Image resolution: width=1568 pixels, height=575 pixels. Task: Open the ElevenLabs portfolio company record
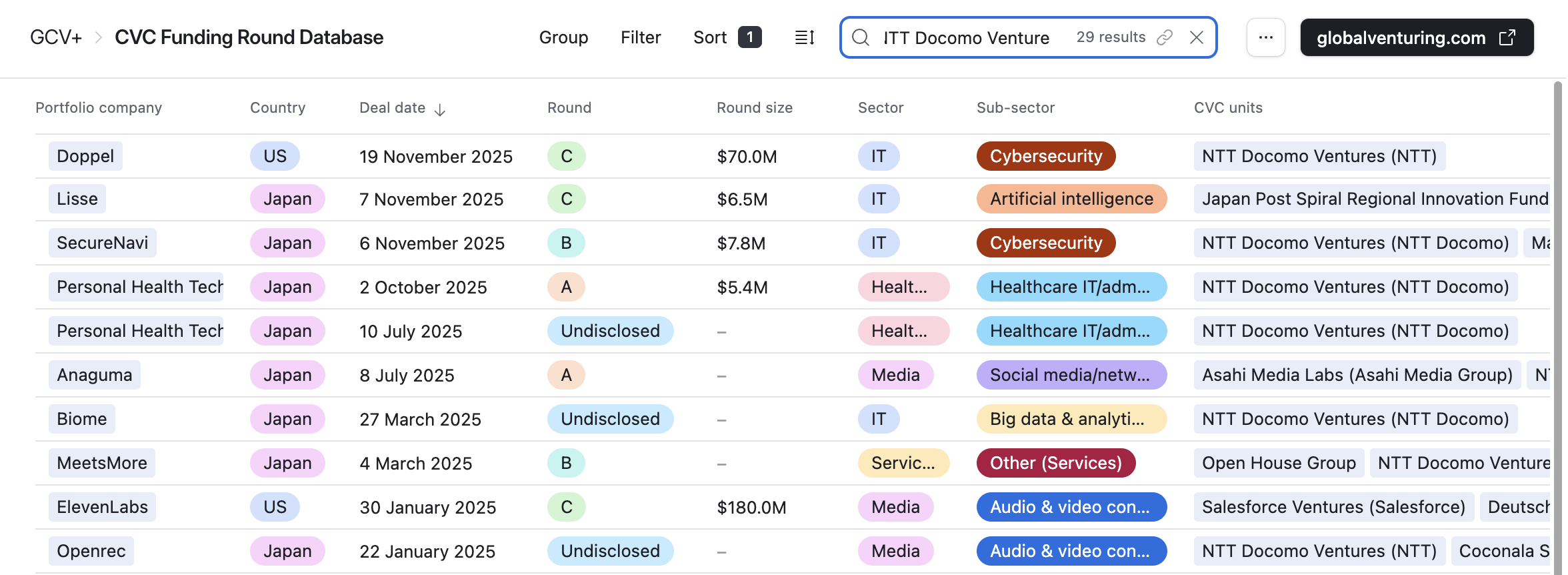click(x=102, y=507)
